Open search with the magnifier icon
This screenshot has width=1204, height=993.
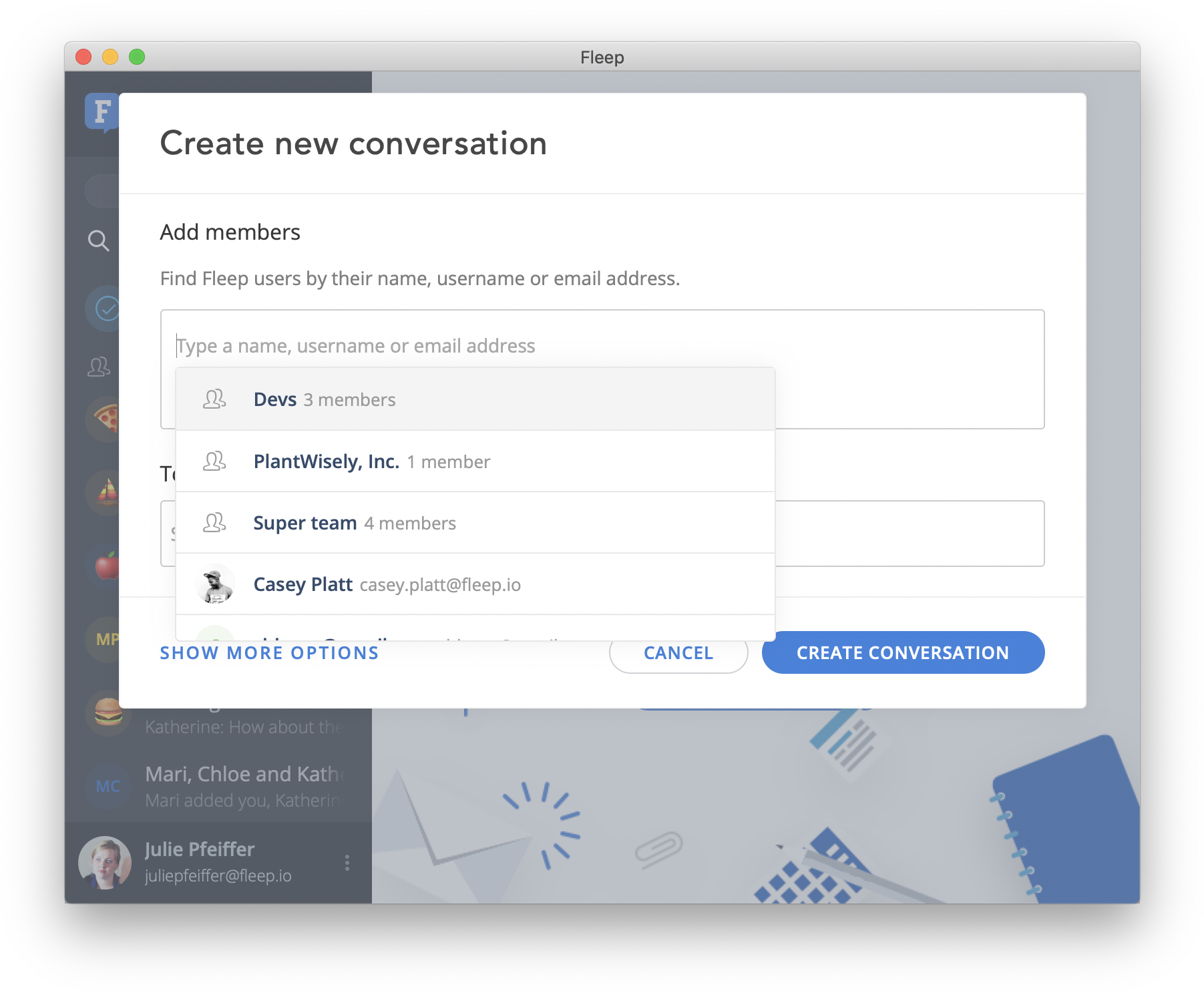coord(98,240)
